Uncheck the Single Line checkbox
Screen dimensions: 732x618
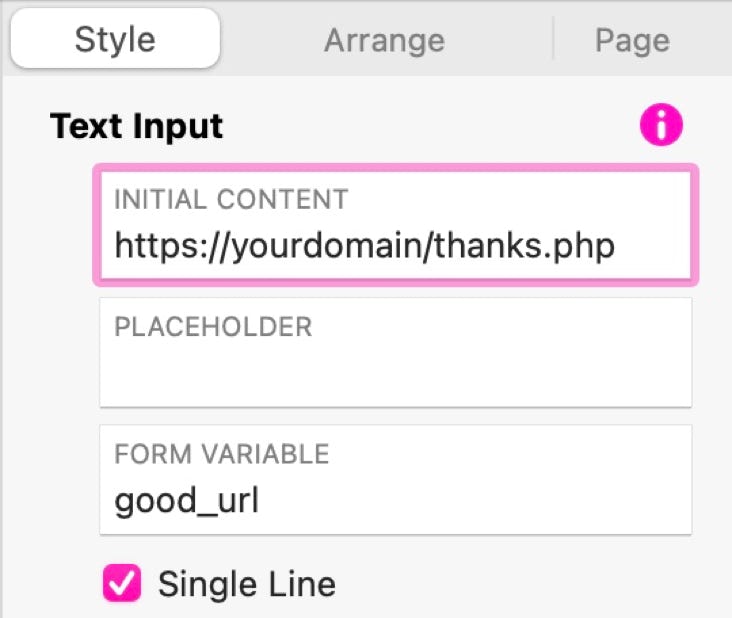click(122, 583)
